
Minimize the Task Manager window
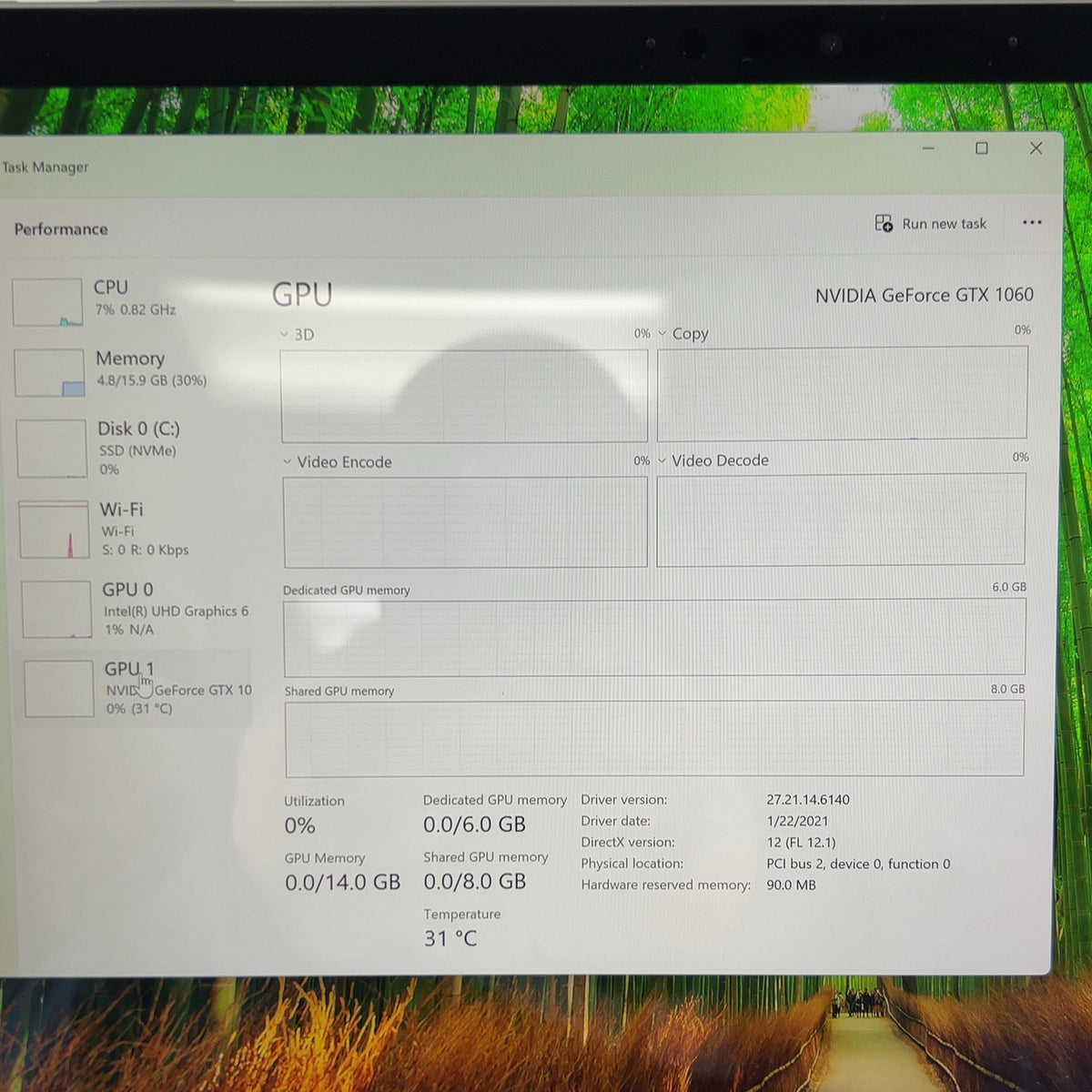click(928, 148)
